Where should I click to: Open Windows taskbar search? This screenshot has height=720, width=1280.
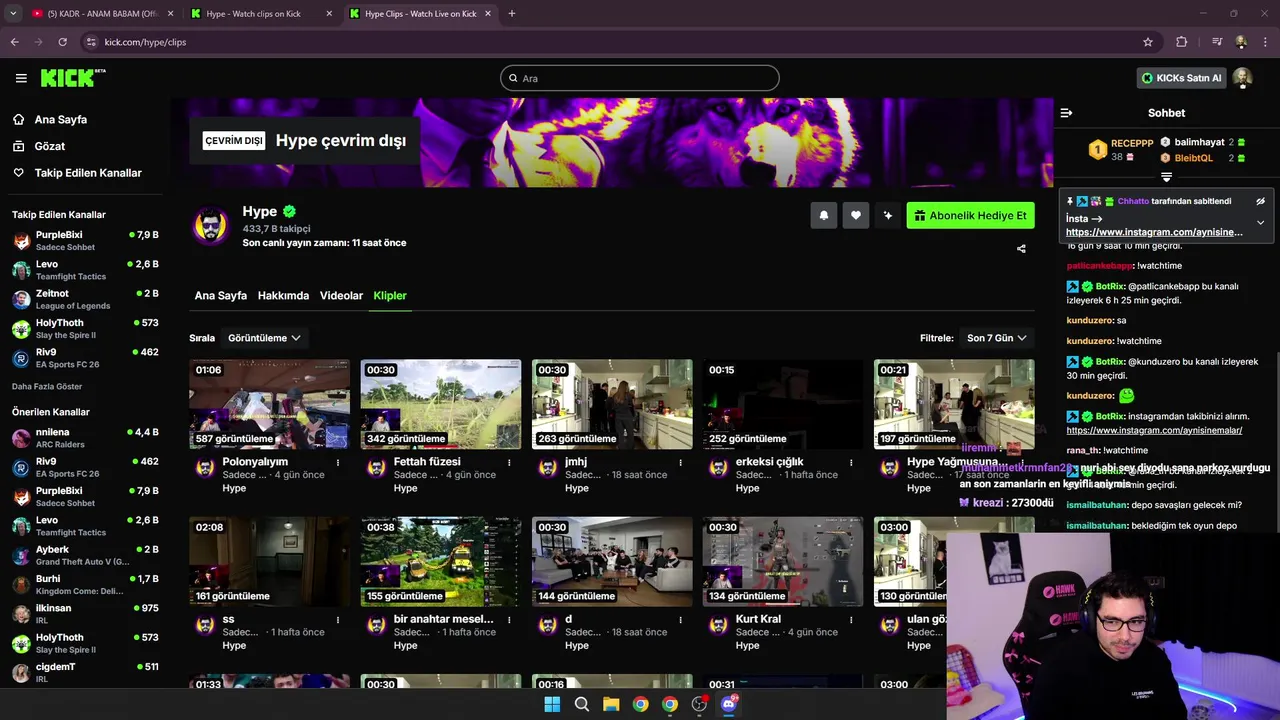tap(581, 704)
